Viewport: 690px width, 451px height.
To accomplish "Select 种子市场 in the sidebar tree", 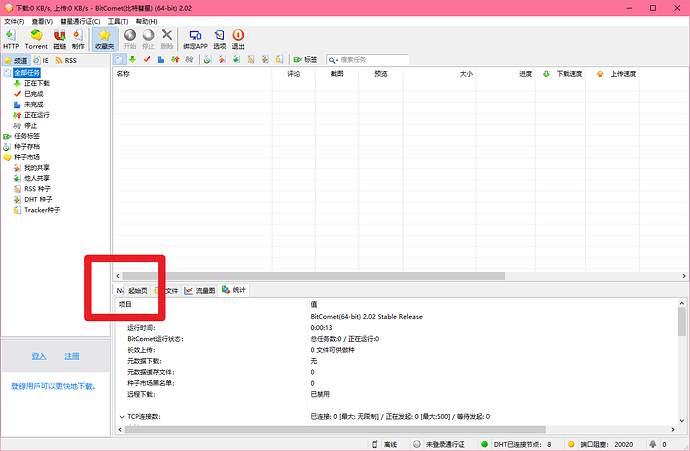I will pos(27,157).
